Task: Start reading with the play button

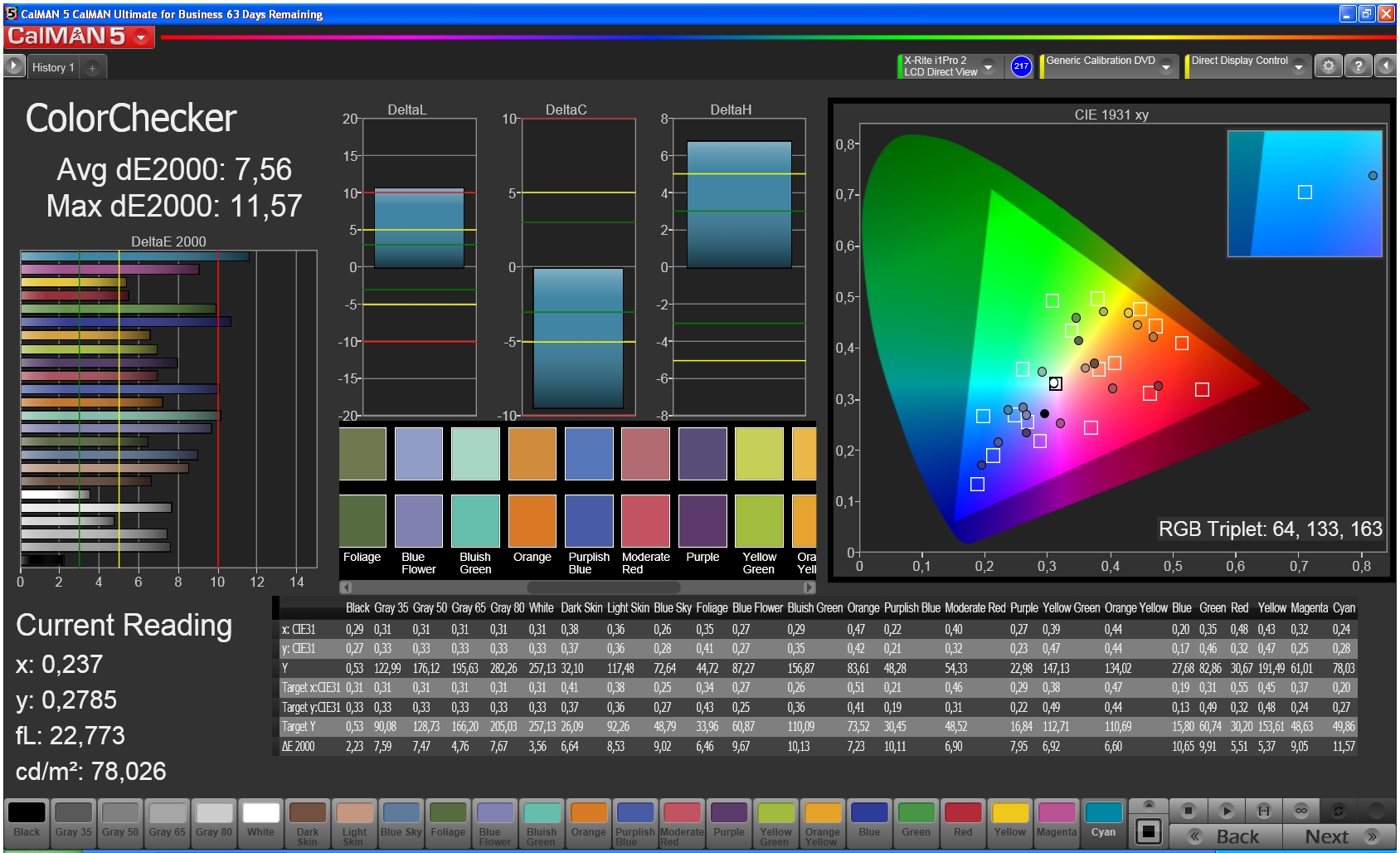Action: (x=1227, y=811)
